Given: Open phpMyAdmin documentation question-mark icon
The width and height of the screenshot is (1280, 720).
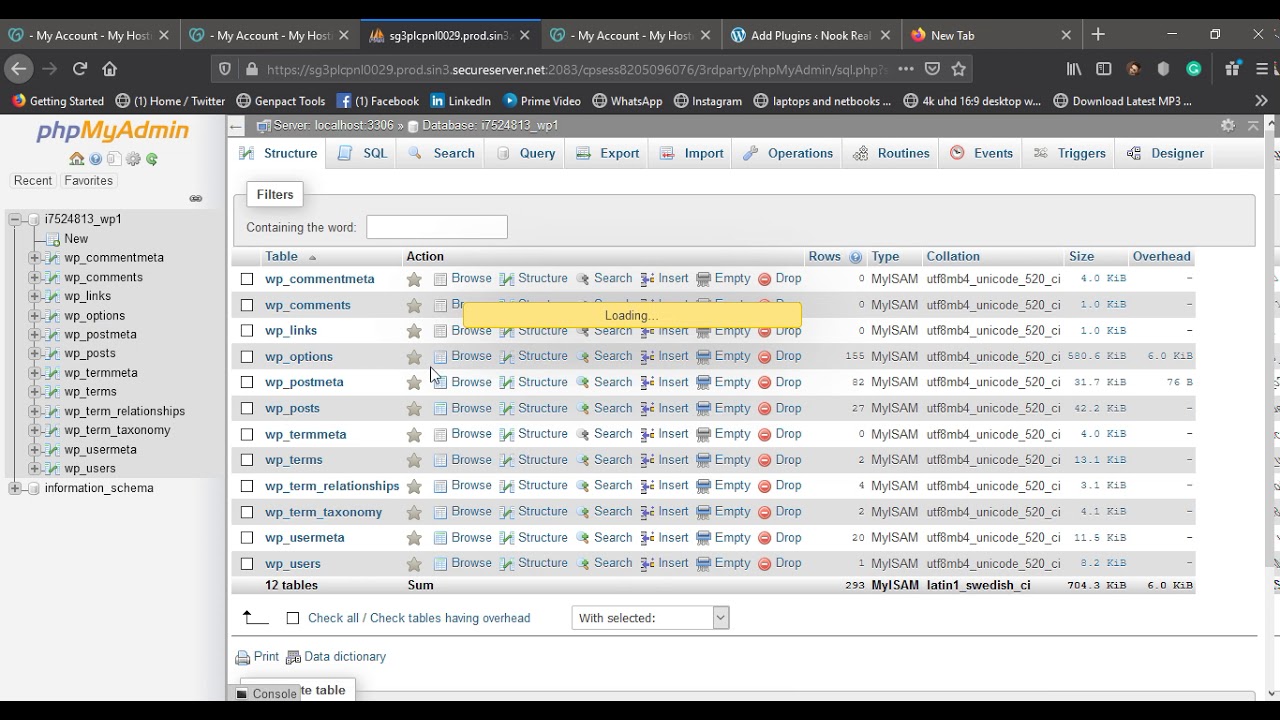Looking at the screenshot, I should click(96, 159).
